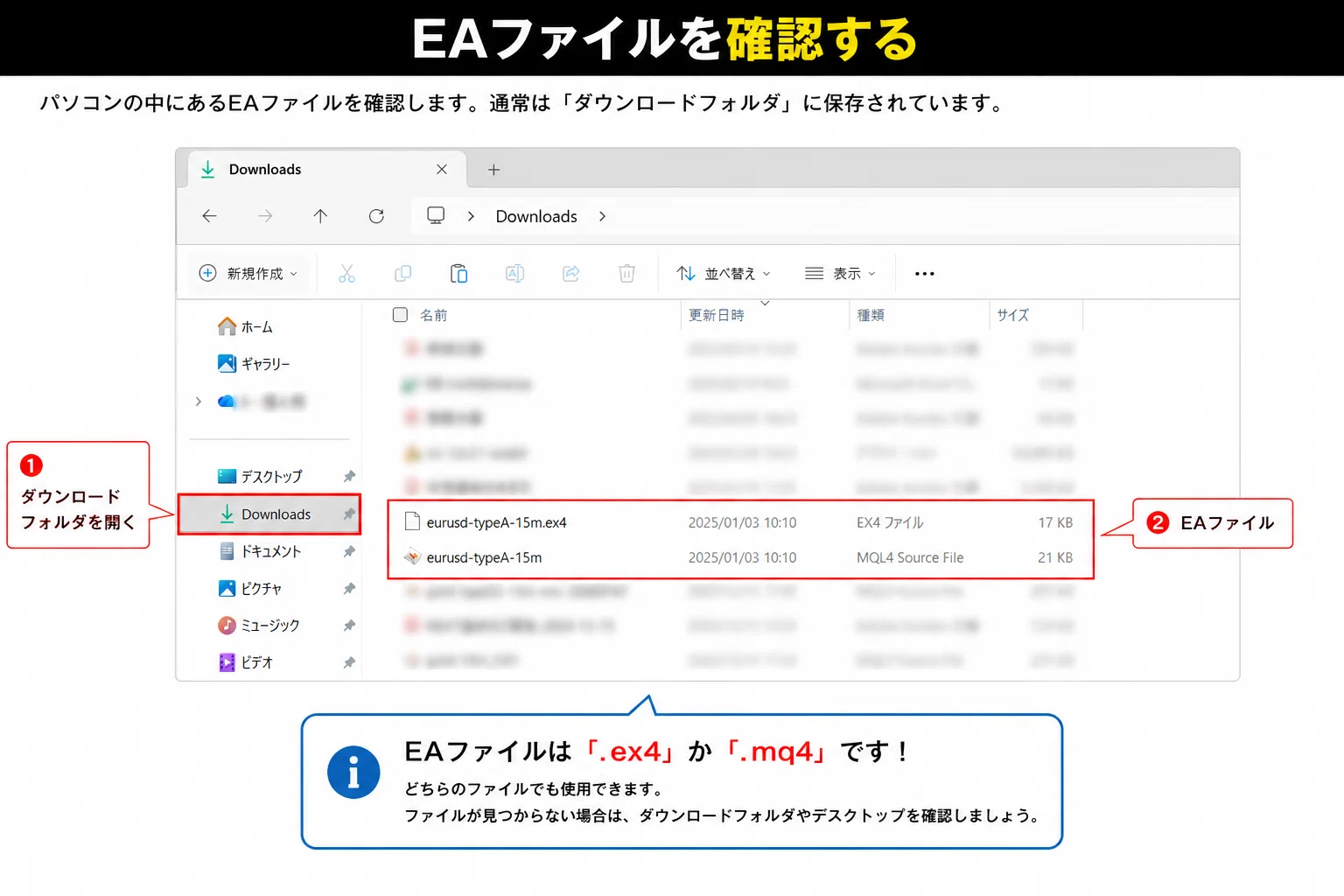Sort by the 種類 column header
The width and height of the screenshot is (1344, 896).
point(871,315)
